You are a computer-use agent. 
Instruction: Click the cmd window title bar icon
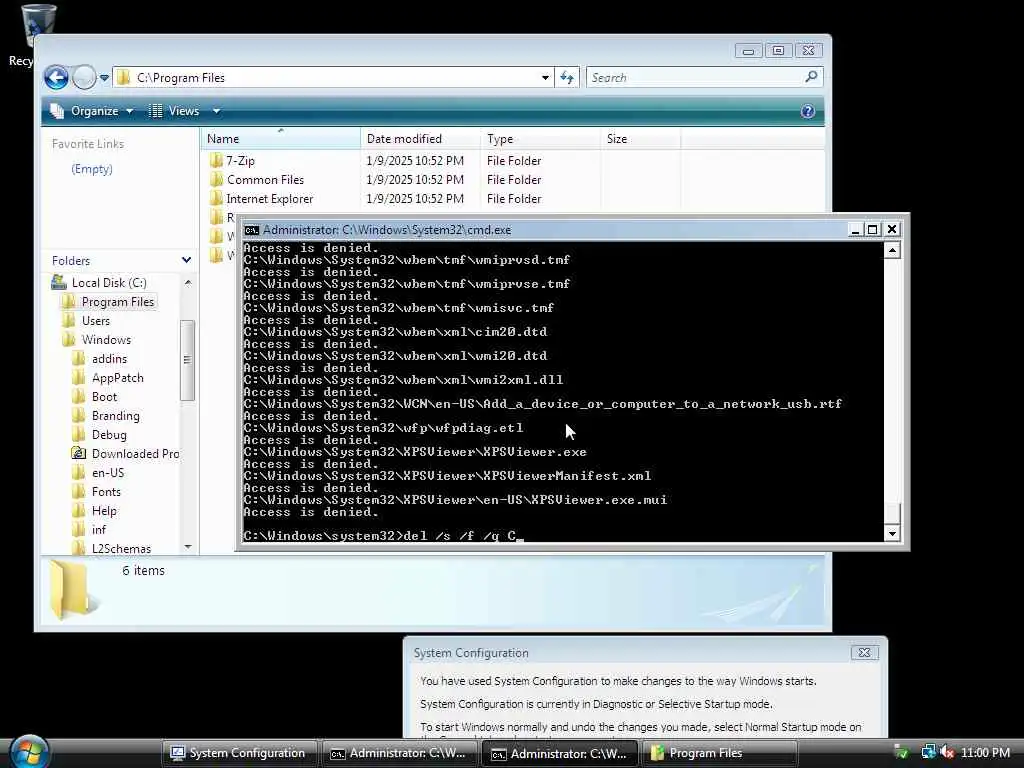(x=251, y=230)
